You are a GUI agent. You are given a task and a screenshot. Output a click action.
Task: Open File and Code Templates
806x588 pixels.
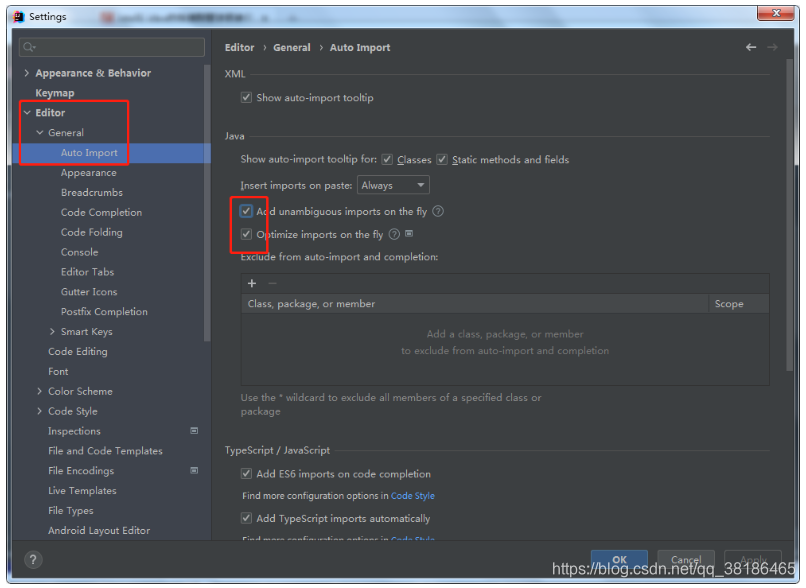click(x=105, y=451)
